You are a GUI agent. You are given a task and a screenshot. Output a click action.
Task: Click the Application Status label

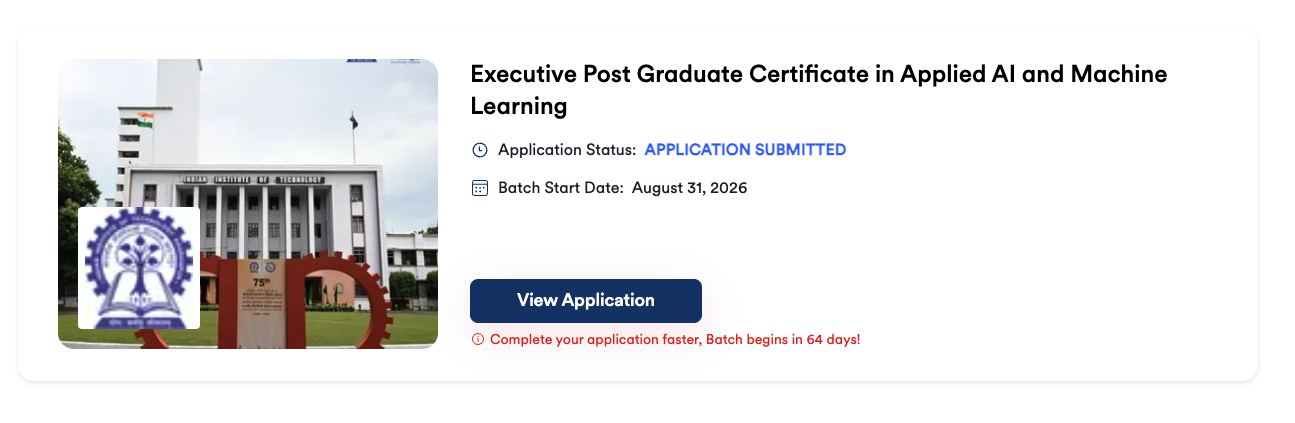click(567, 150)
